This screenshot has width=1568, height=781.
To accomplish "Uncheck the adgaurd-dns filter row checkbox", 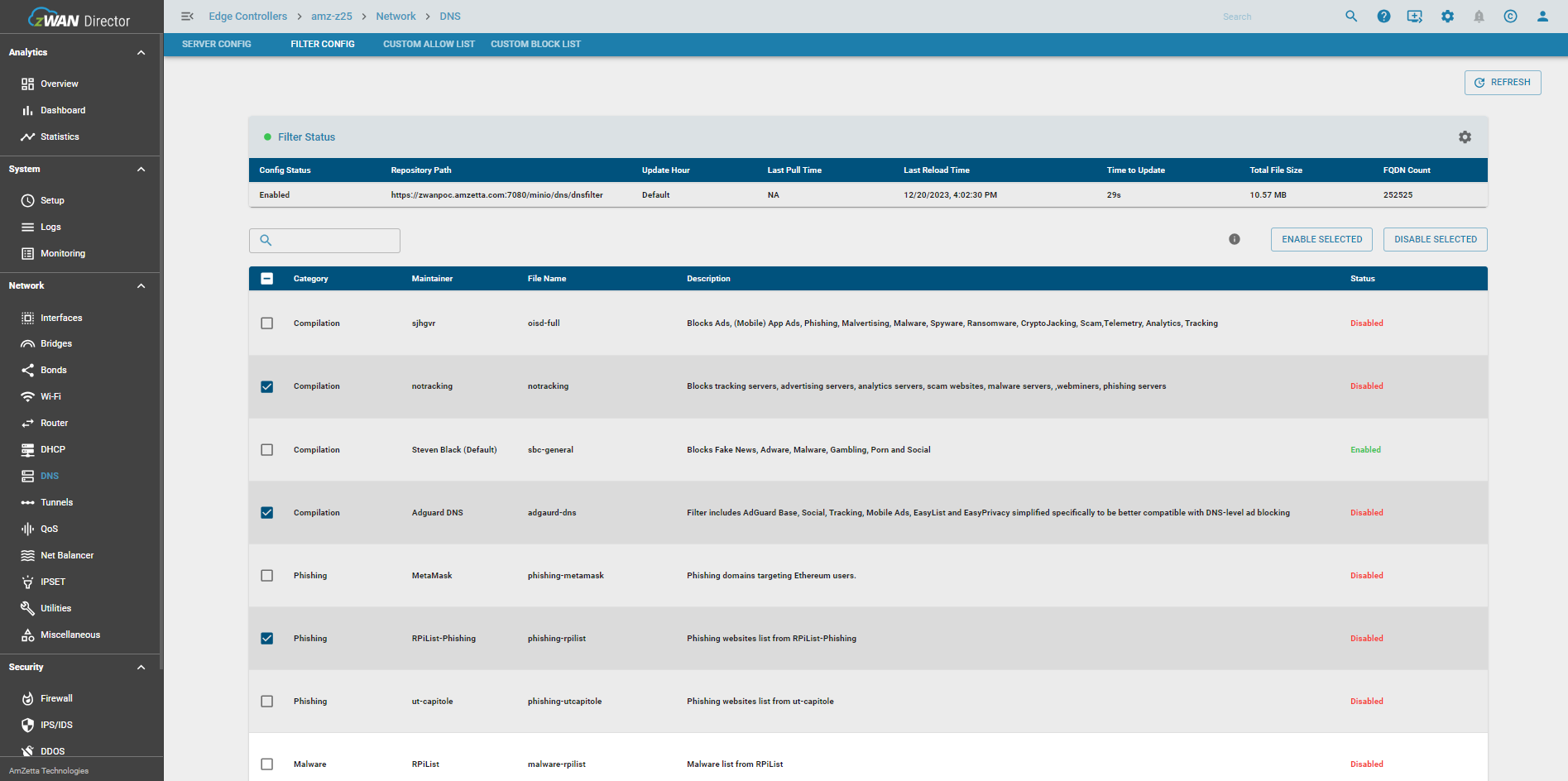I will pyautogui.click(x=266, y=513).
